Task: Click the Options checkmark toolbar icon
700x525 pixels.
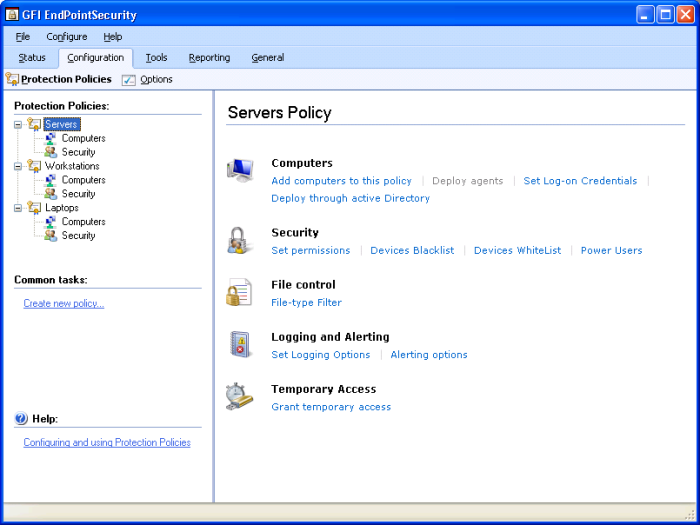Action: 129,79
